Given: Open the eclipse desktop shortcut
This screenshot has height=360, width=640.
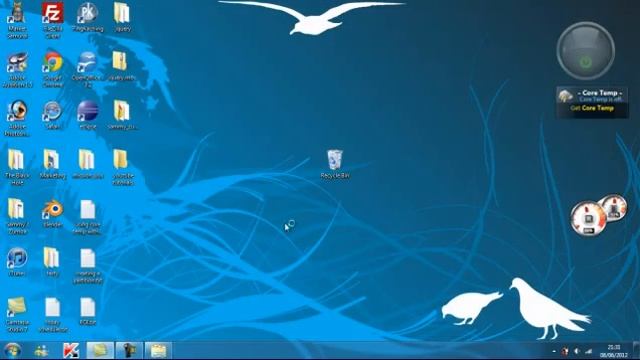Looking at the screenshot, I should (x=87, y=115).
